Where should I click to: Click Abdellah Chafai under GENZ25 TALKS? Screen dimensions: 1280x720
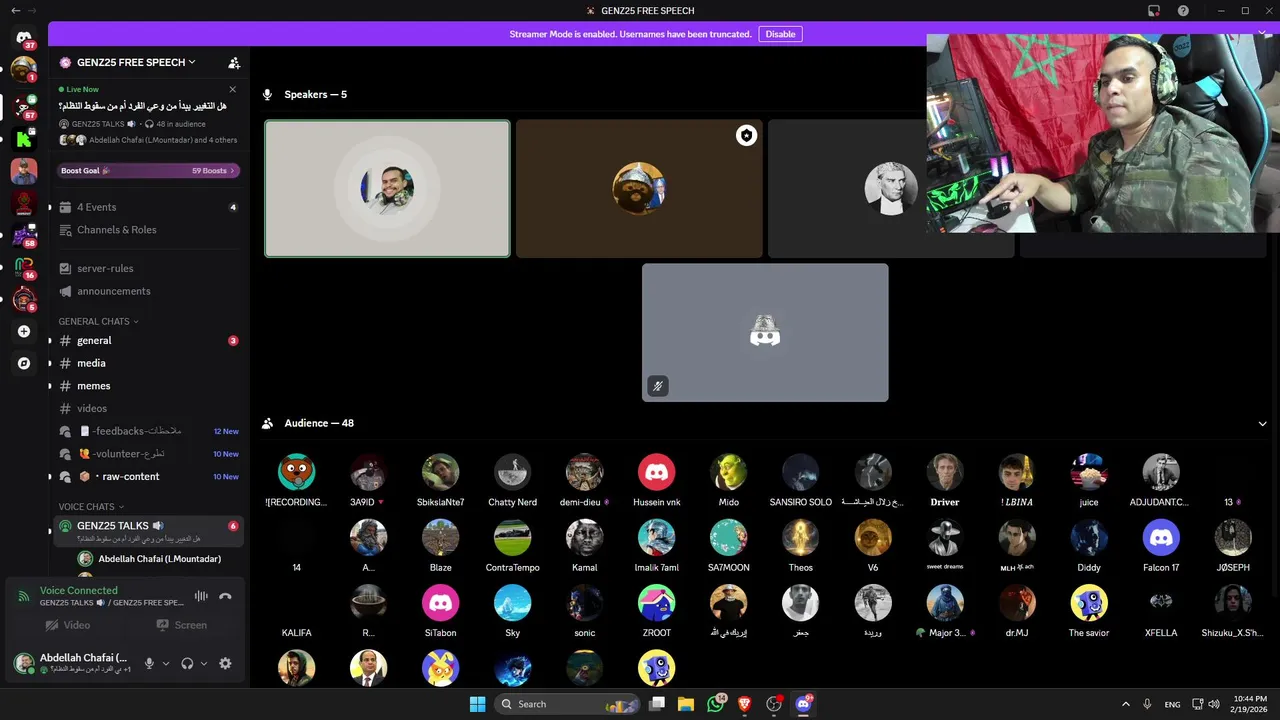pos(159,559)
